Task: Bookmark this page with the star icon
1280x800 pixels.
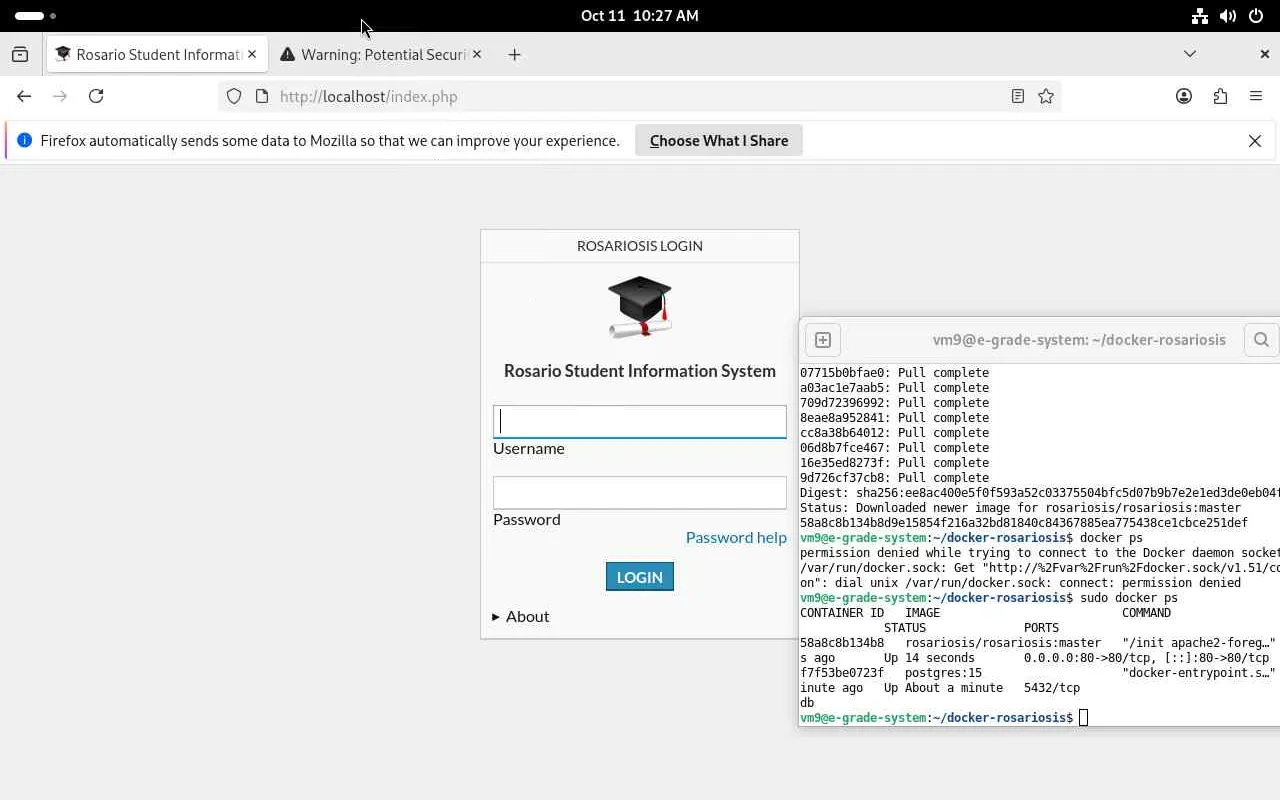Action: 1046,96
